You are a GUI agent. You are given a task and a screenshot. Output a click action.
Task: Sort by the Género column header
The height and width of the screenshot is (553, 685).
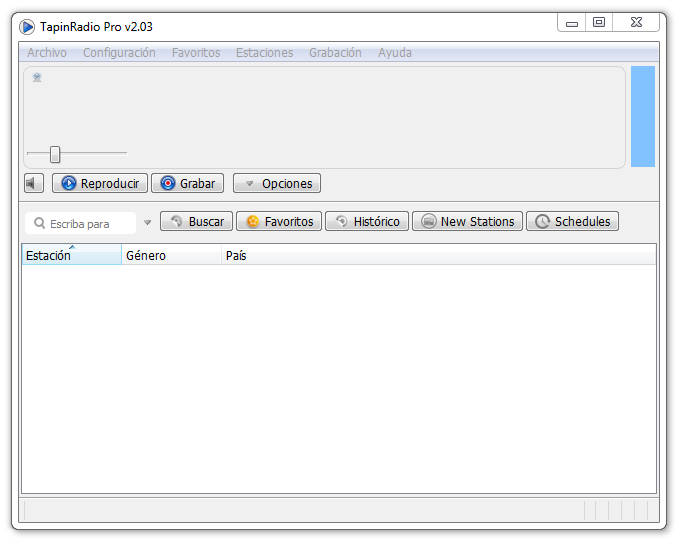click(x=171, y=255)
